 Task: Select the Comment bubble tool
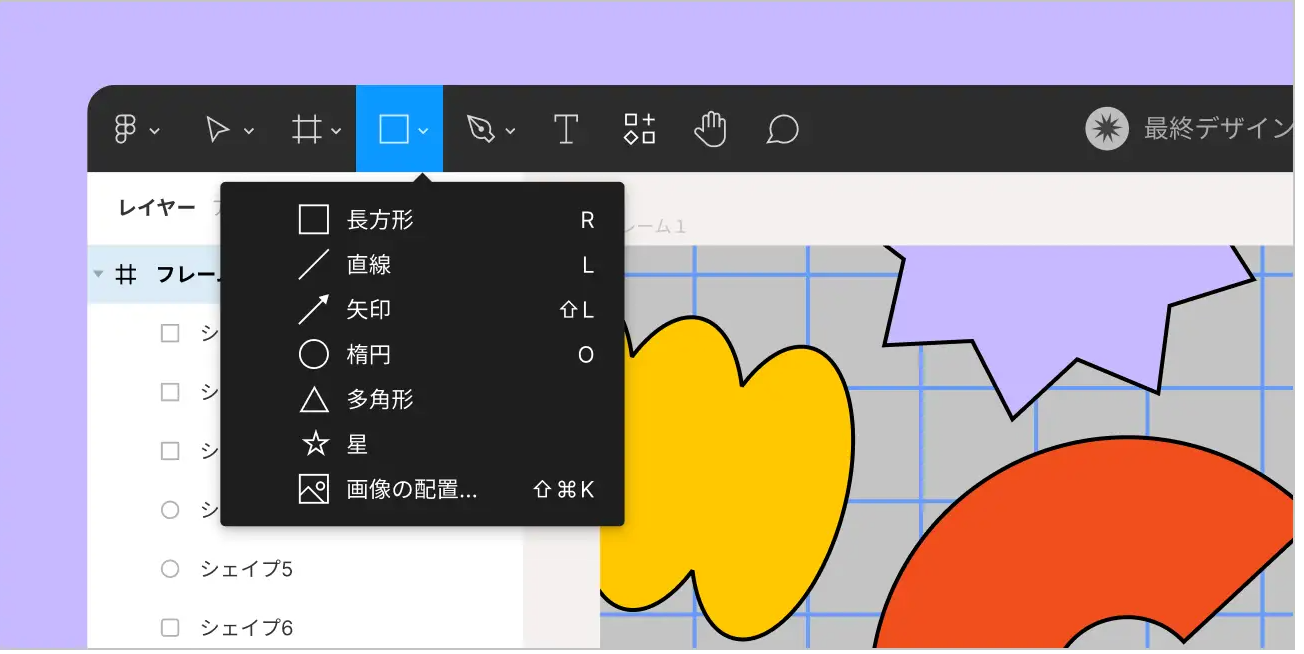click(x=782, y=129)
